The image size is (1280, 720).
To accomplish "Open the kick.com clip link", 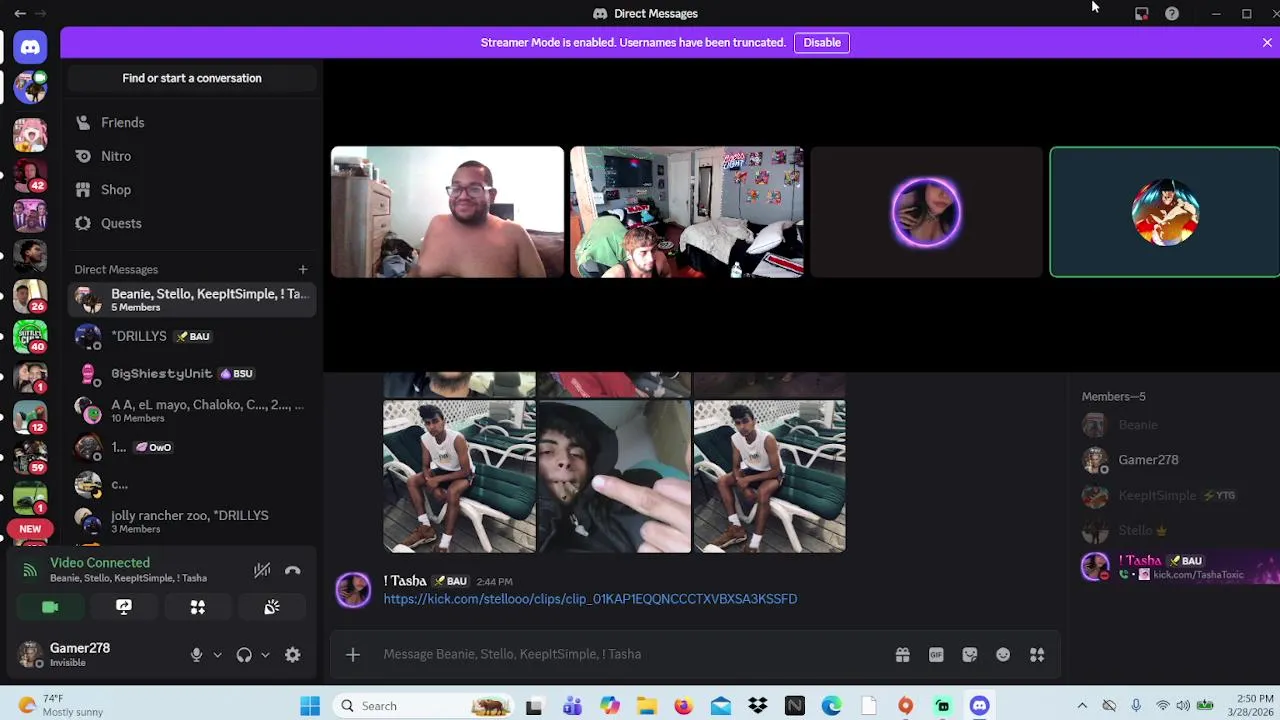I will pyautogui.click(x=590, y=599).
